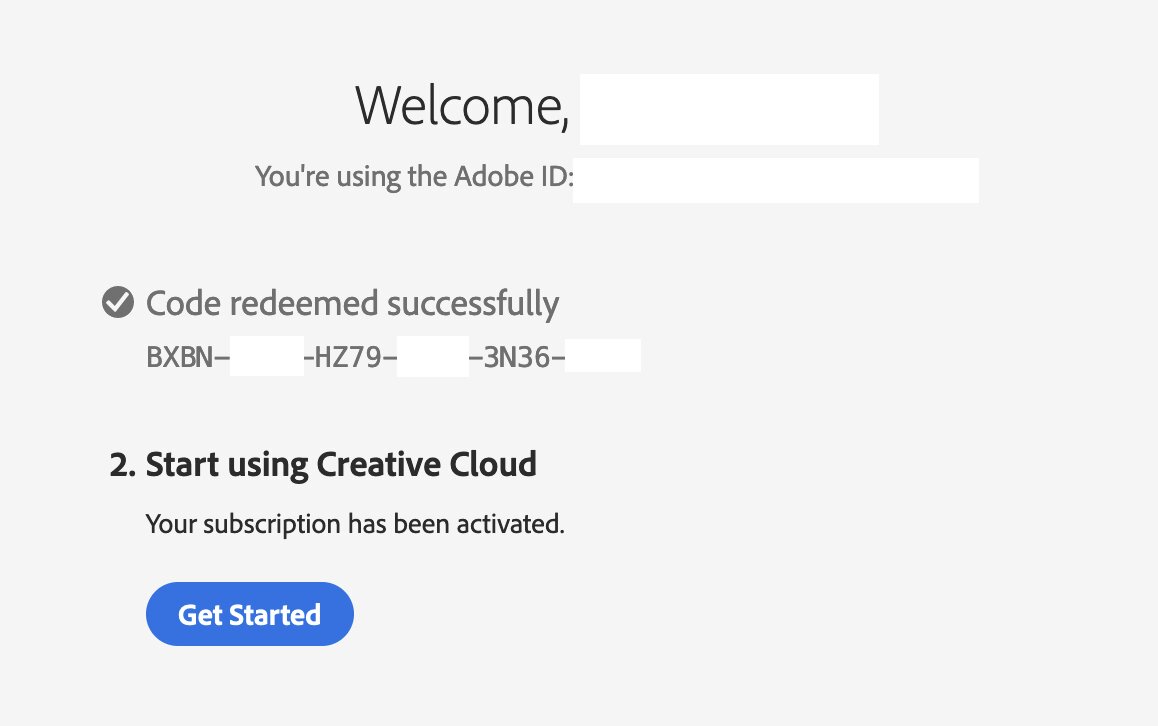The width and height of the screenshot is (1158, 726).
Task: Click the step number "2."
Action: (122, 465)
